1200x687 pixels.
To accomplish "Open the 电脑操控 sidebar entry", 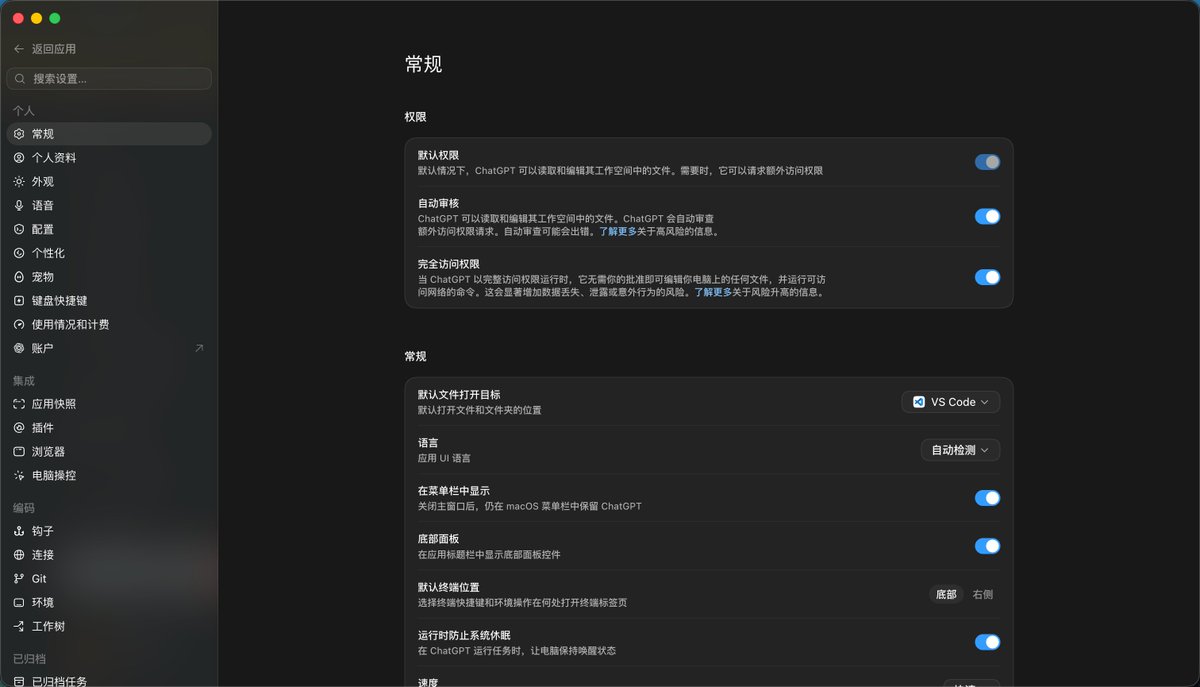I will pyautogui.click(x=109, y=476).
